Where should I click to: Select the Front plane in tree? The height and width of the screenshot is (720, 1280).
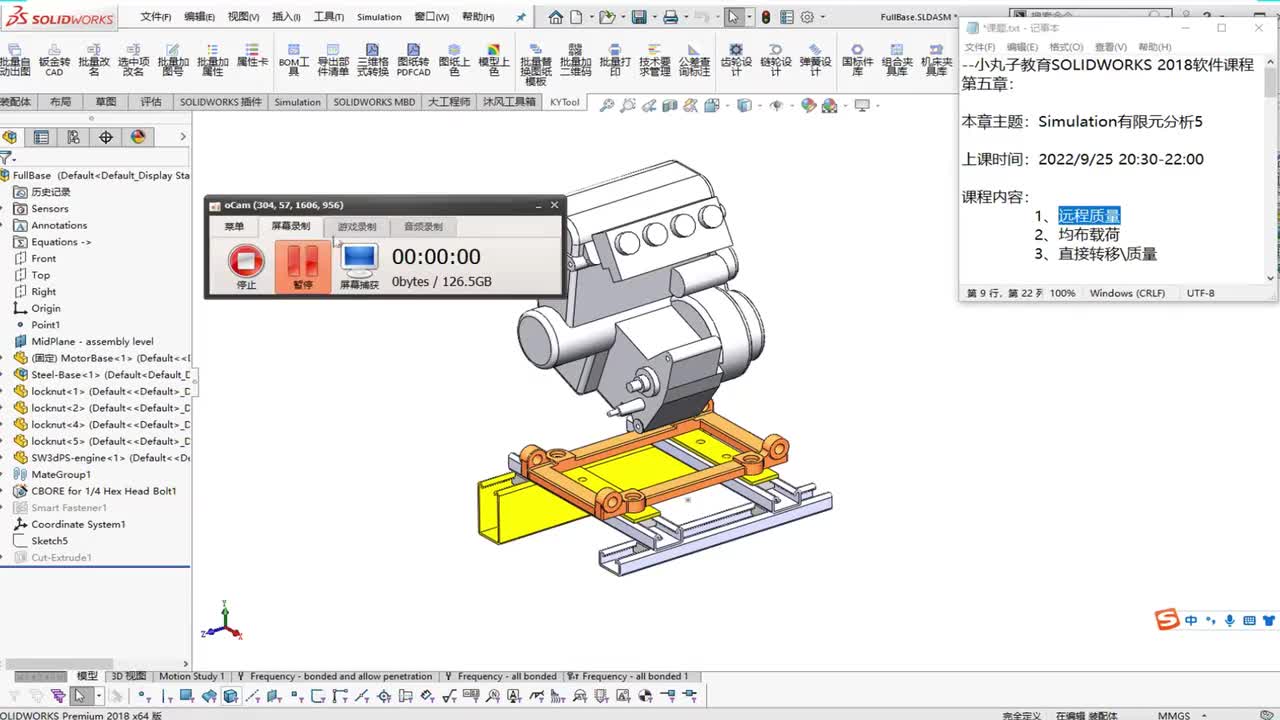point(43,259)
